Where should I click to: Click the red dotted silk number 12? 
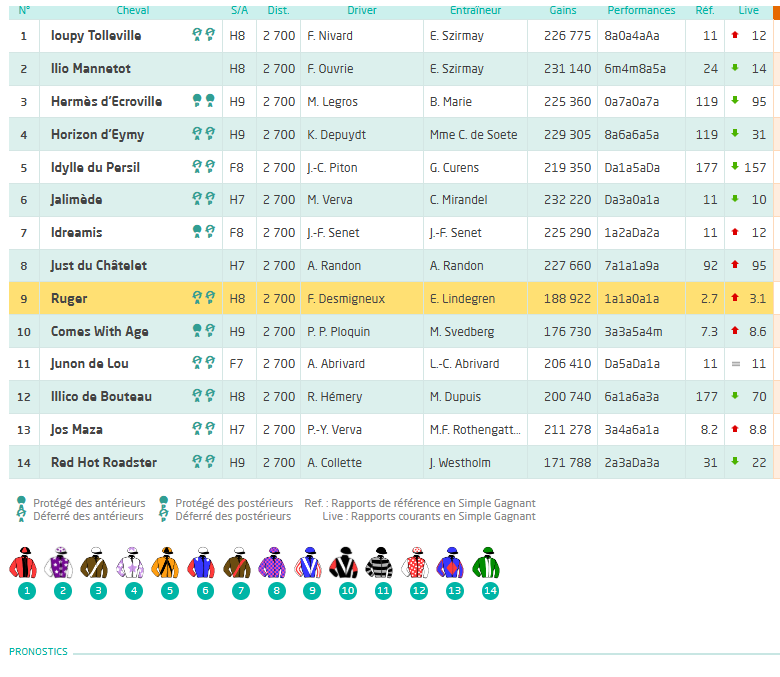(415, 563)
